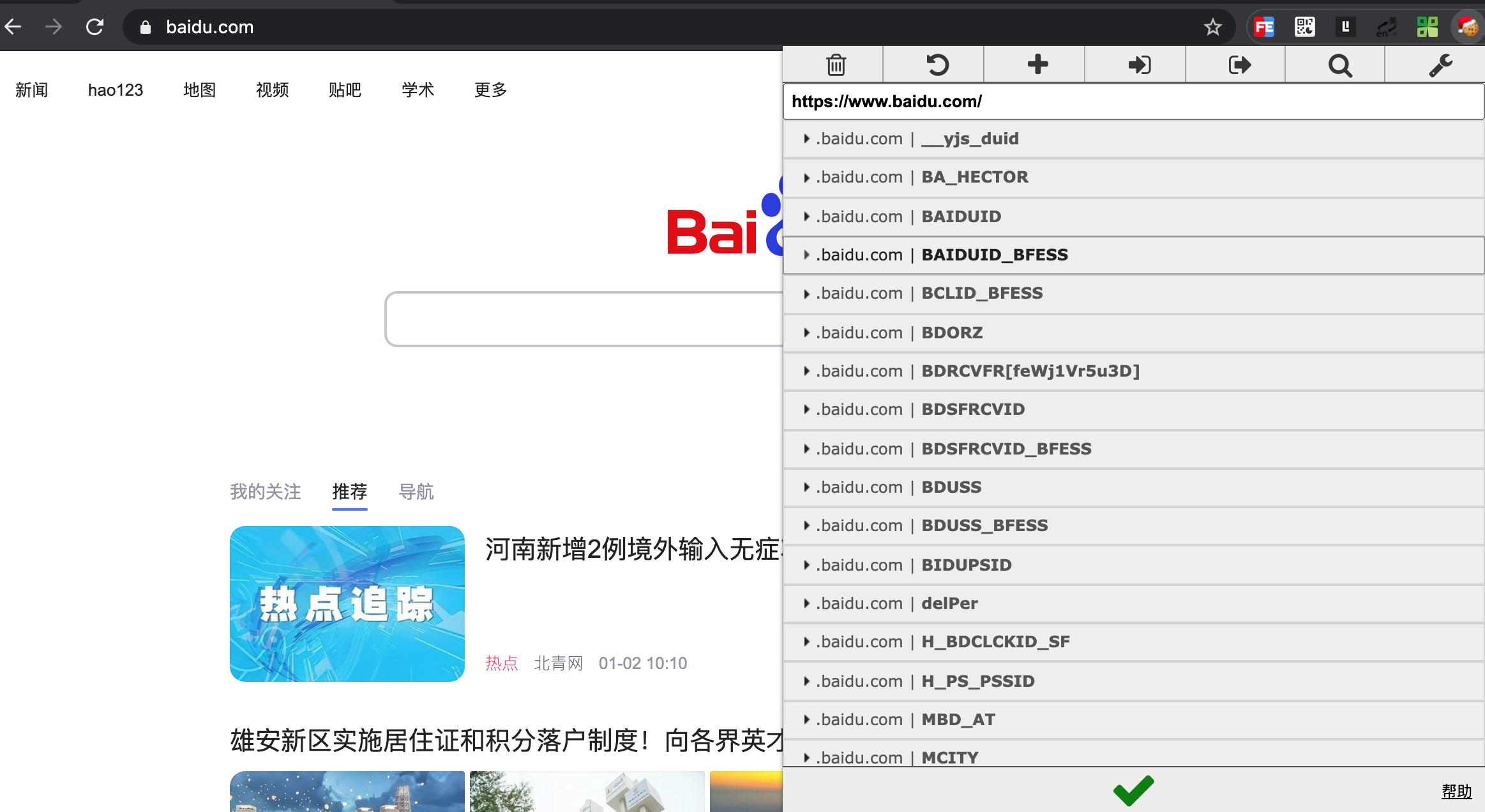
Task: Go back using browser back arrow
Action: pyautogui.click(x=13, y=27)
